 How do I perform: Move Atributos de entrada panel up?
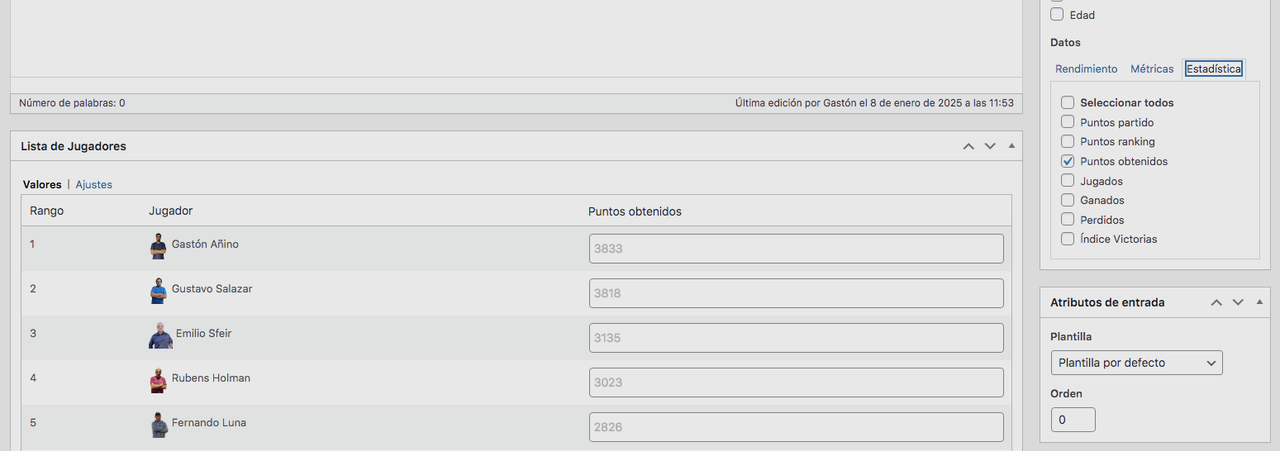pos(1216,302)
